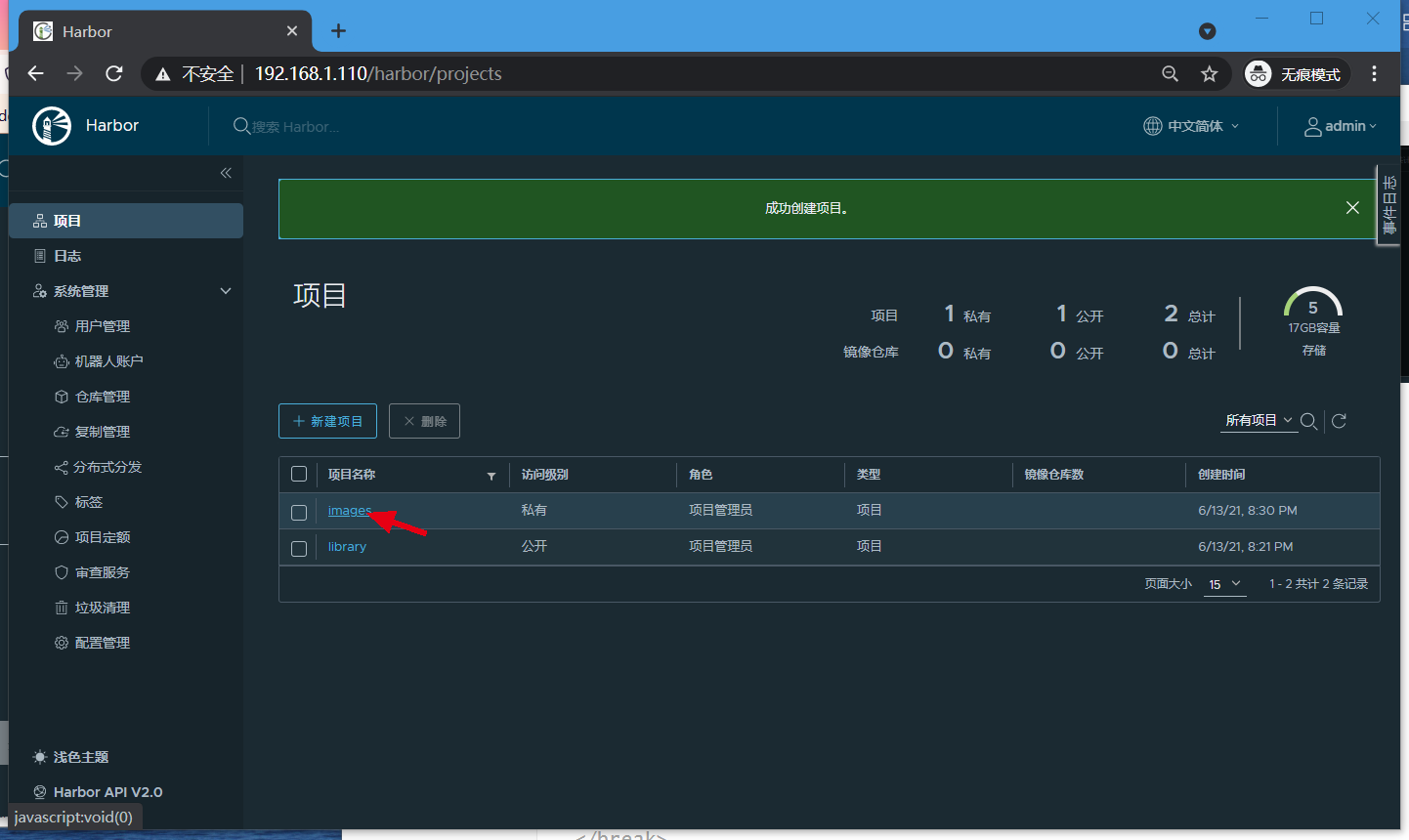Open the all-projects filter dropdown
Screen dimensions: 1409x840
(1260, 420)
